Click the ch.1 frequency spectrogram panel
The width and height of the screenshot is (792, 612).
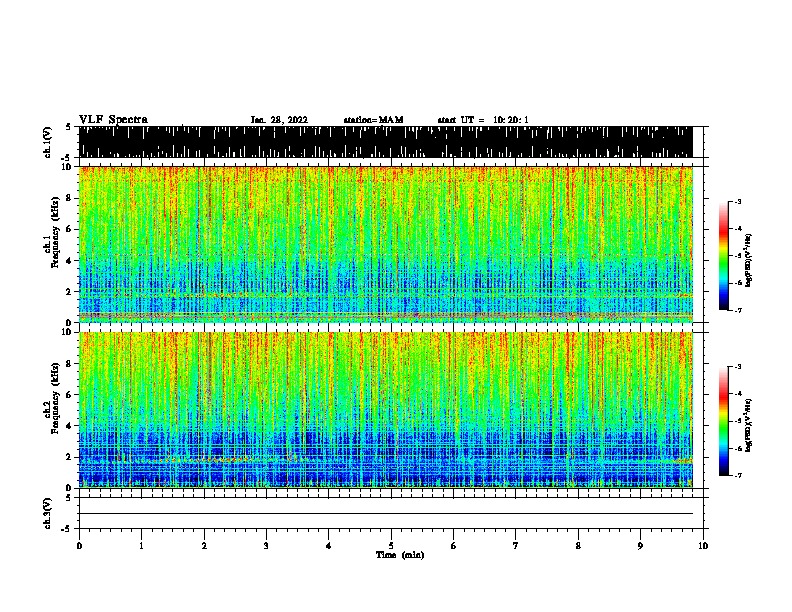click(385, 244)
